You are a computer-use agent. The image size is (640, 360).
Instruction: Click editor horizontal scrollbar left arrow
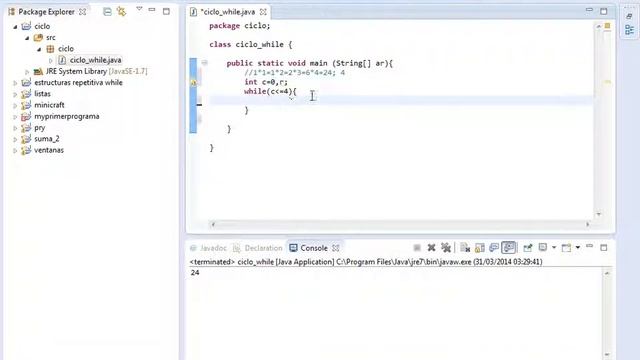pos(213,224)
